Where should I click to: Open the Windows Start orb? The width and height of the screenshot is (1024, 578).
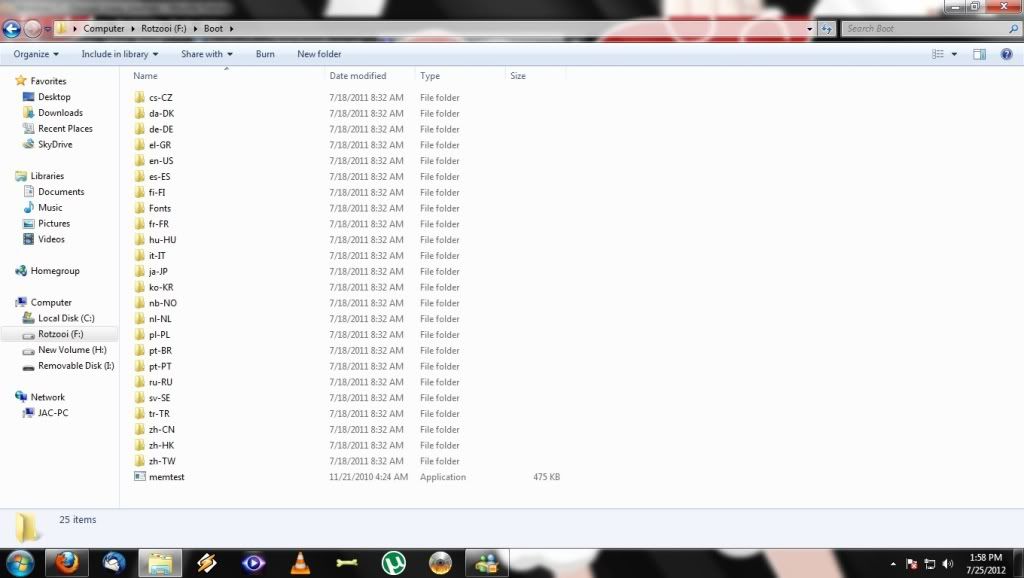pyautogui.click(x=19, y=563)
